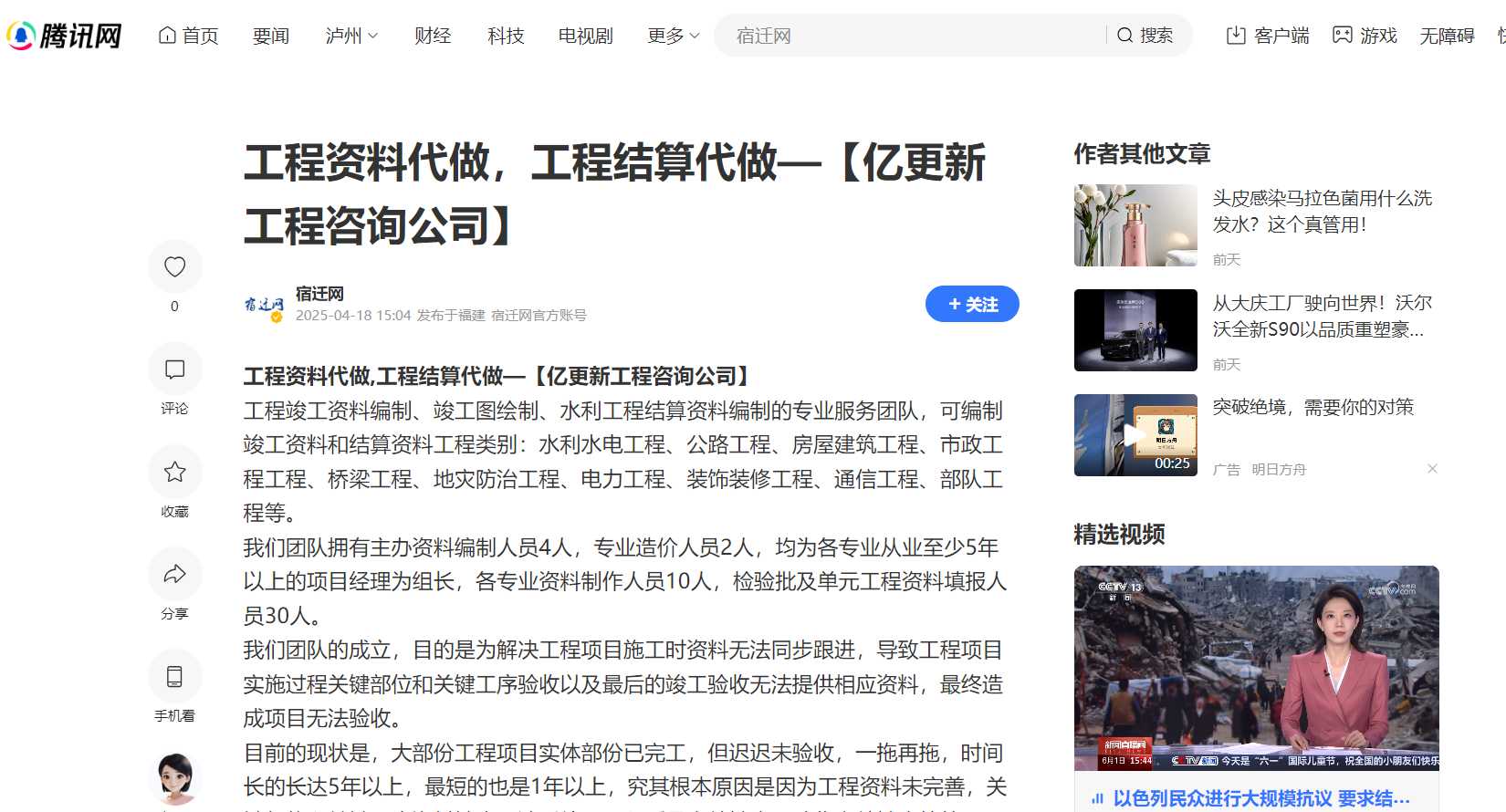The width and height of the screenshot is (1506, 812).
Task: Open the 头皮感染马拉色菌 article link
Action: pyautogui.click(x=1322, y=211)
